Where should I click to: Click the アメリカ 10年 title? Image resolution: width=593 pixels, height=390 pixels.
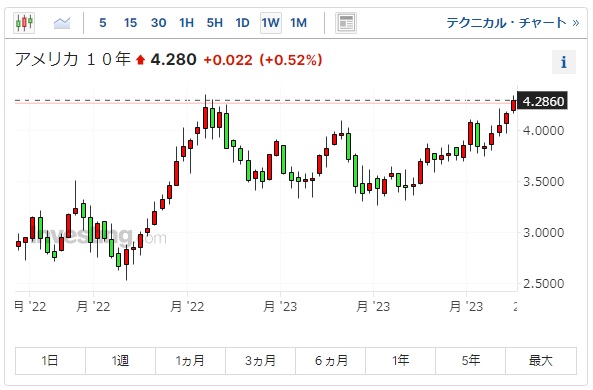click(x=73, y=59)
